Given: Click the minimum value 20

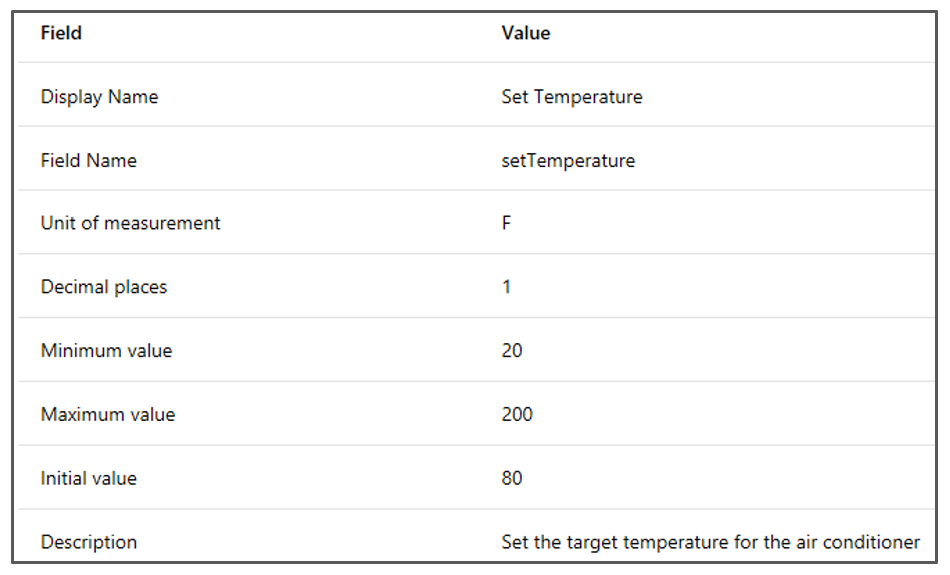Looking at the screenshot, I should point(512,351).
